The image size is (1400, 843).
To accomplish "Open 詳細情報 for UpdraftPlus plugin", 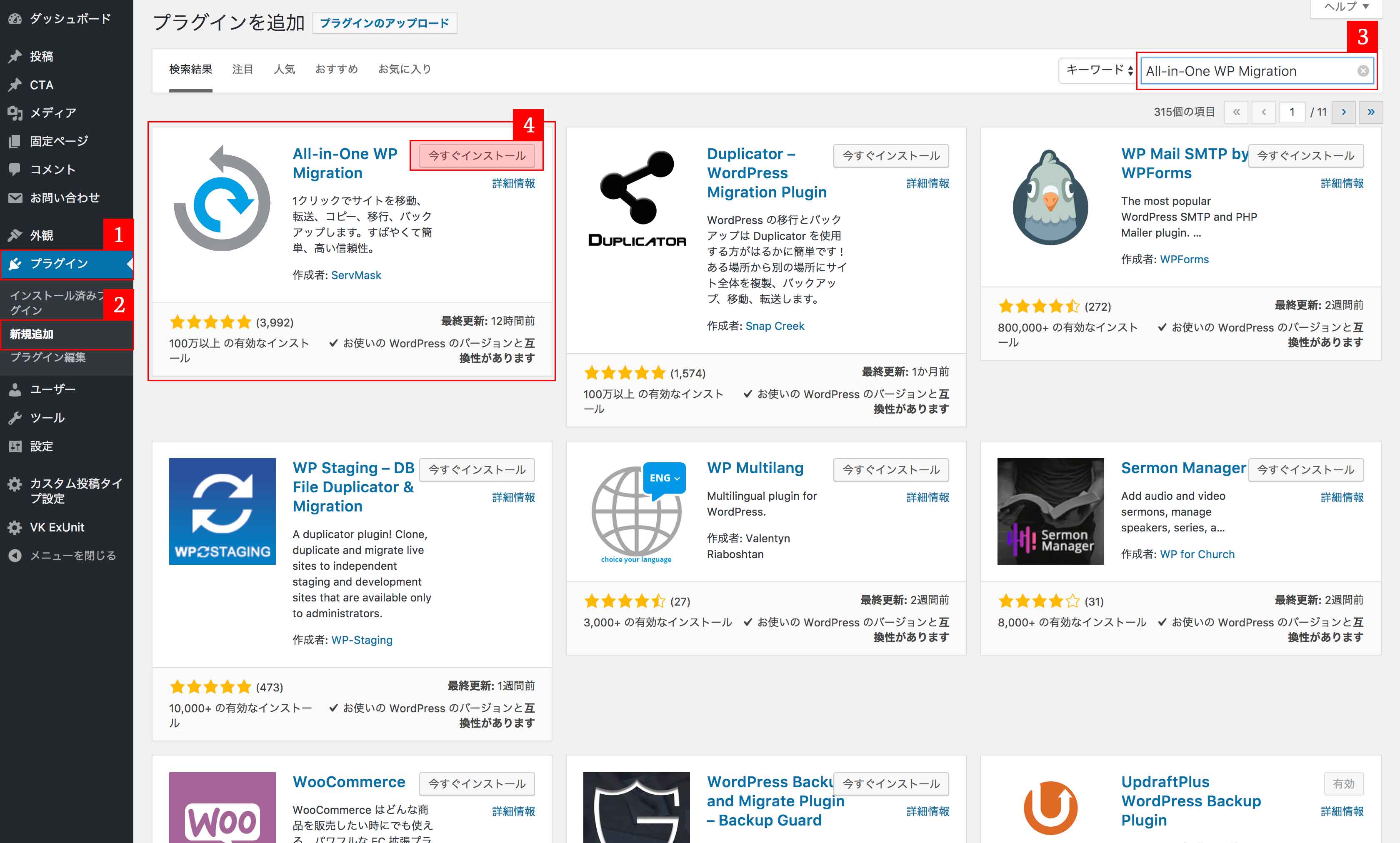I will tap(1342, 811).
